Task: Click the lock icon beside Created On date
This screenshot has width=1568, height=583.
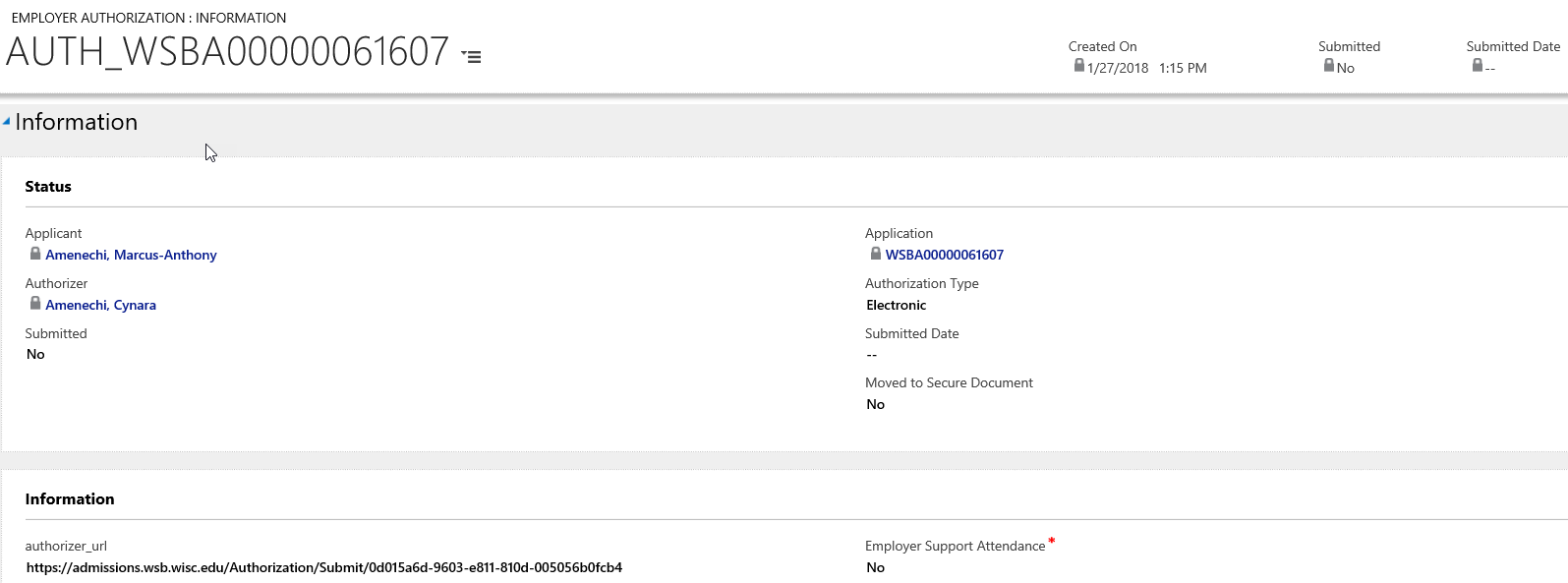Action: click(x=1078, y=66)
